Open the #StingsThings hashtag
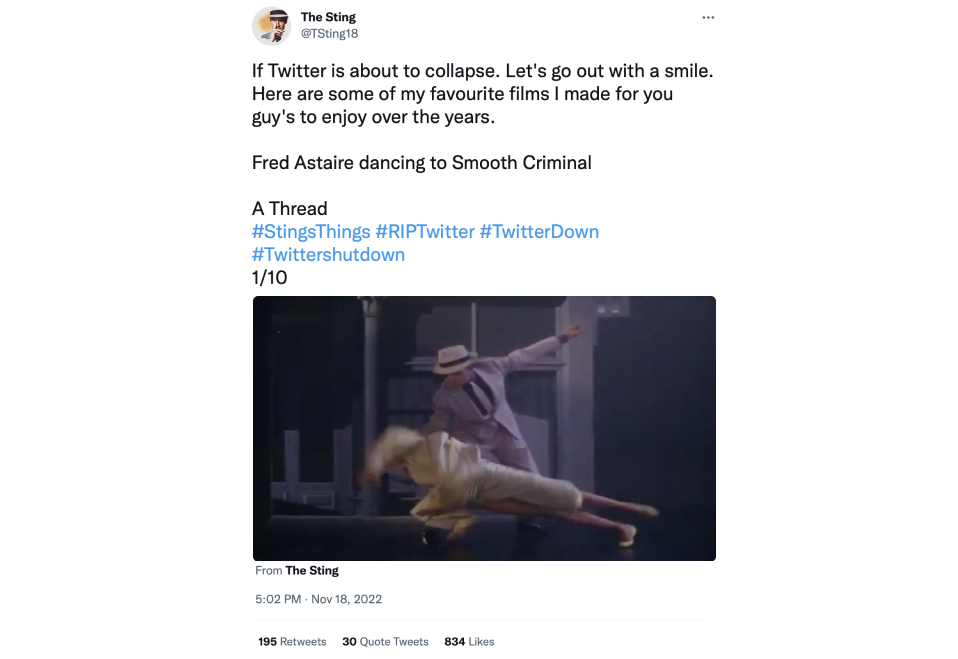The image size is (958, 659). coord(311,232)
